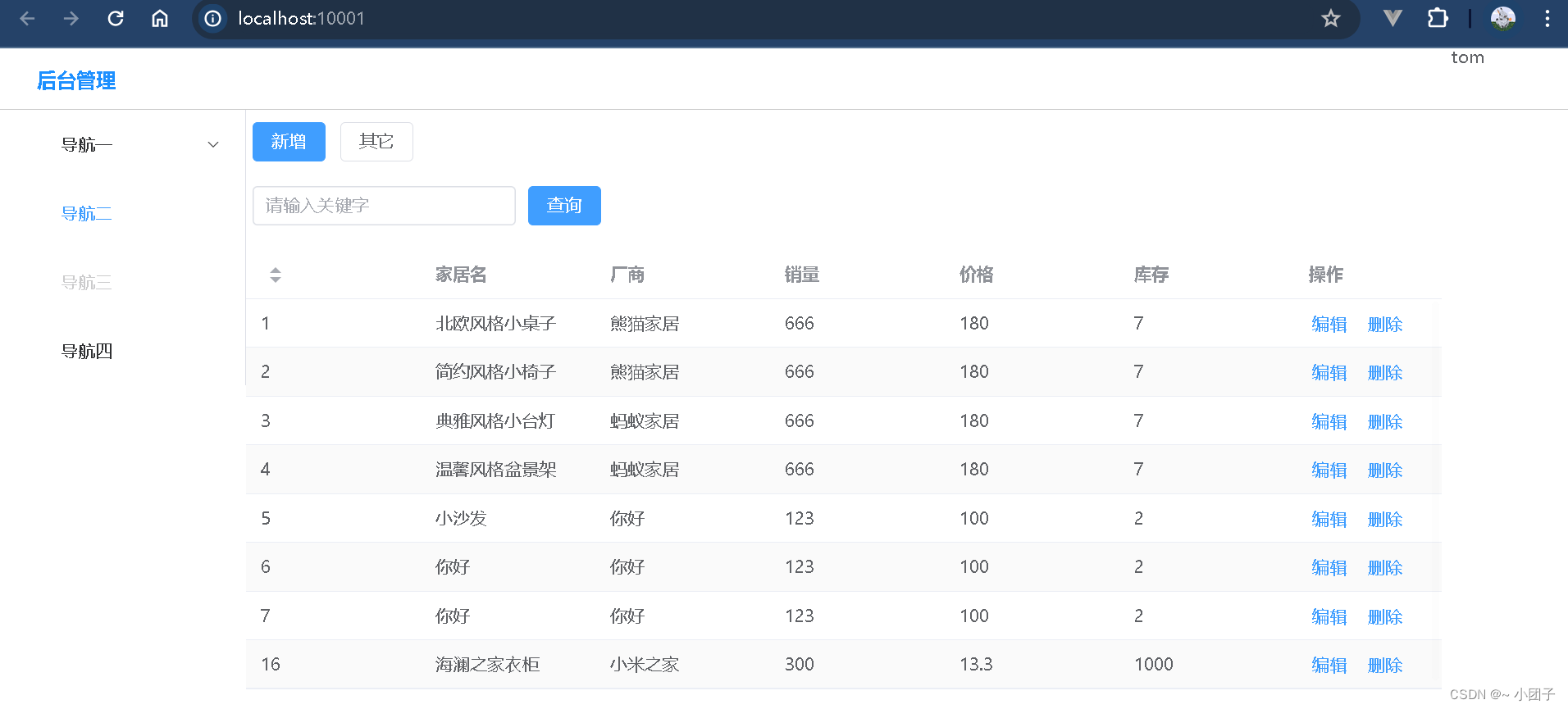
Task: Select the 温馨风格盆景架 name cell
Action: tap(495, 470)
